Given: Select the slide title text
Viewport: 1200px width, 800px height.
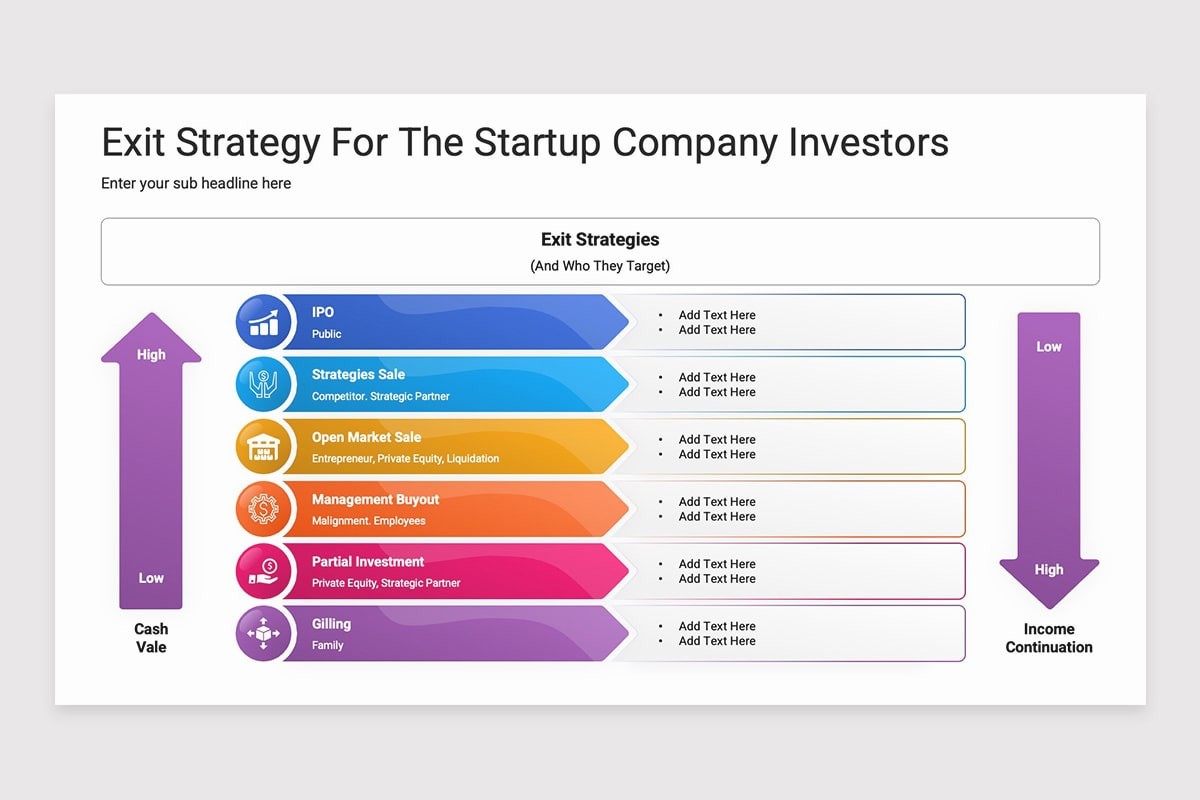Looking at the screenshot, I should coord(525,142).
